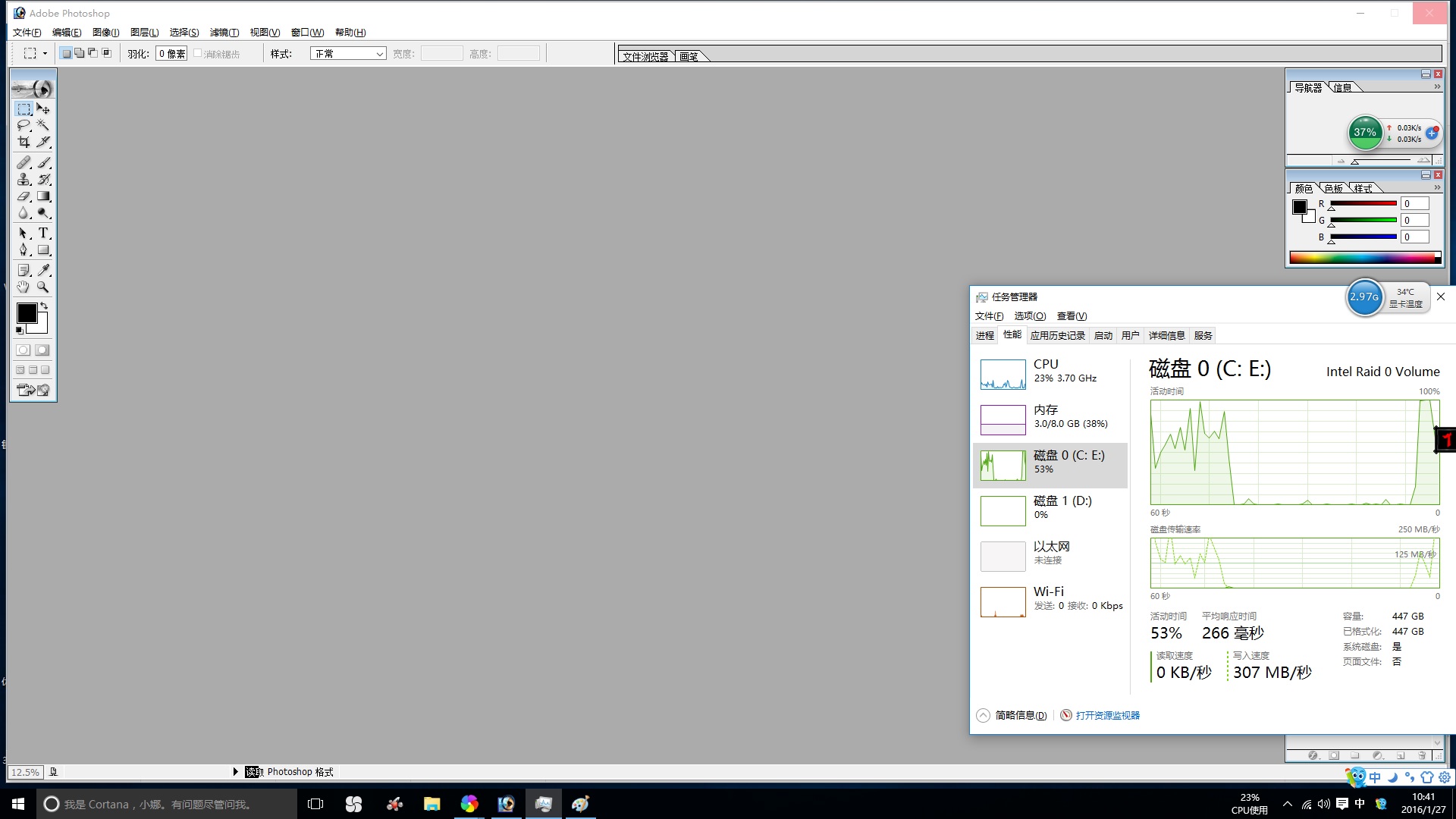1456x819 pixels.
Task: Switch to the 色板 swatches tab
Action: [x=1334, y=188]
